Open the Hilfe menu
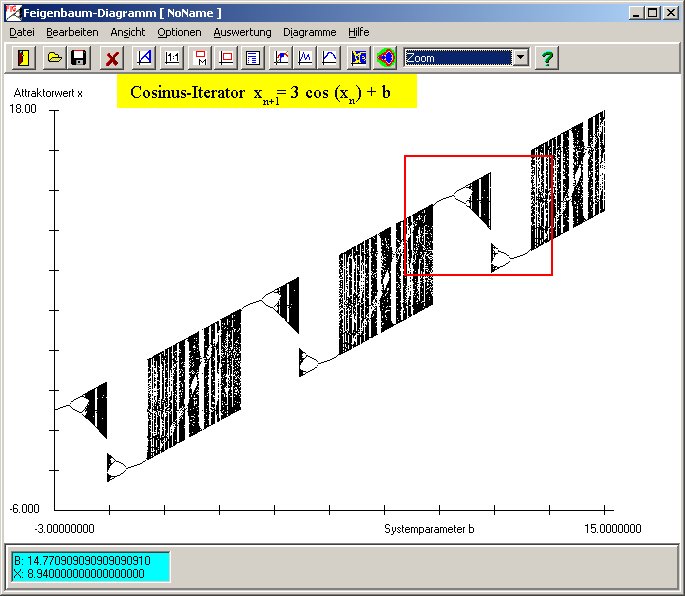This screenshot has height=596, width=685. point(359,32)
